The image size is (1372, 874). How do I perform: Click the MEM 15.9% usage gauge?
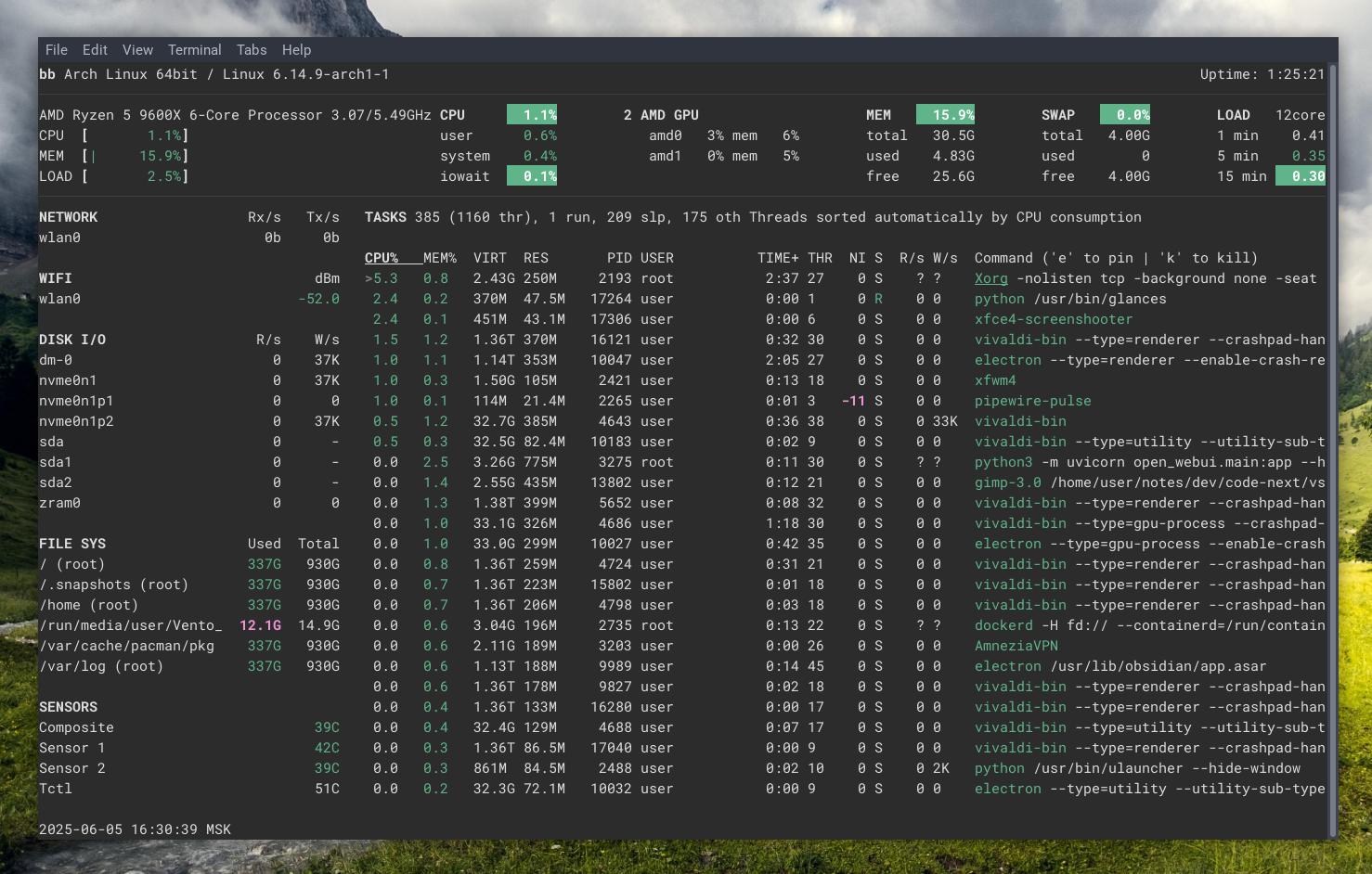click(946, 114)
